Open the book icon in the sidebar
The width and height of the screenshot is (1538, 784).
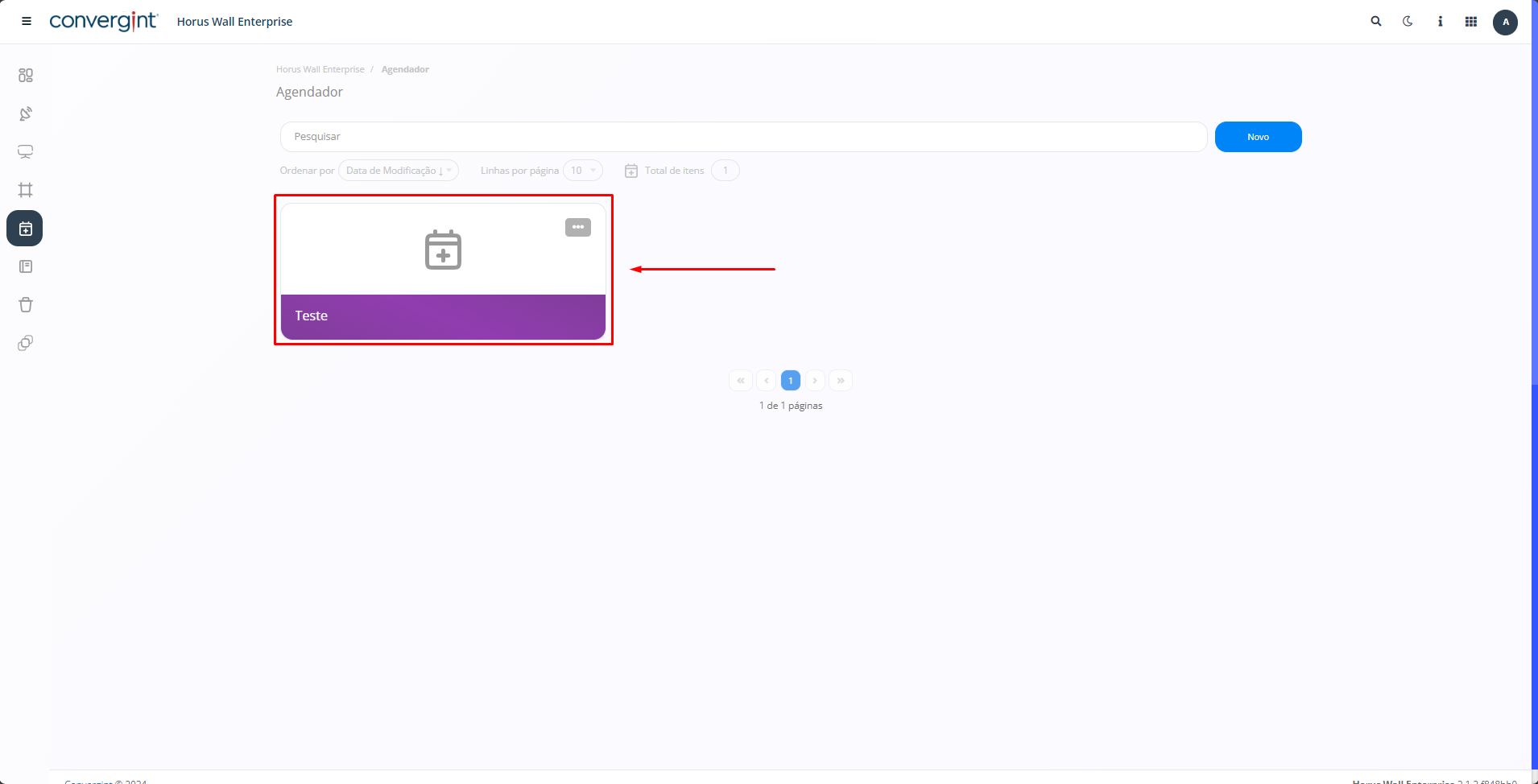pyautogui.click(x=26, y=266)
